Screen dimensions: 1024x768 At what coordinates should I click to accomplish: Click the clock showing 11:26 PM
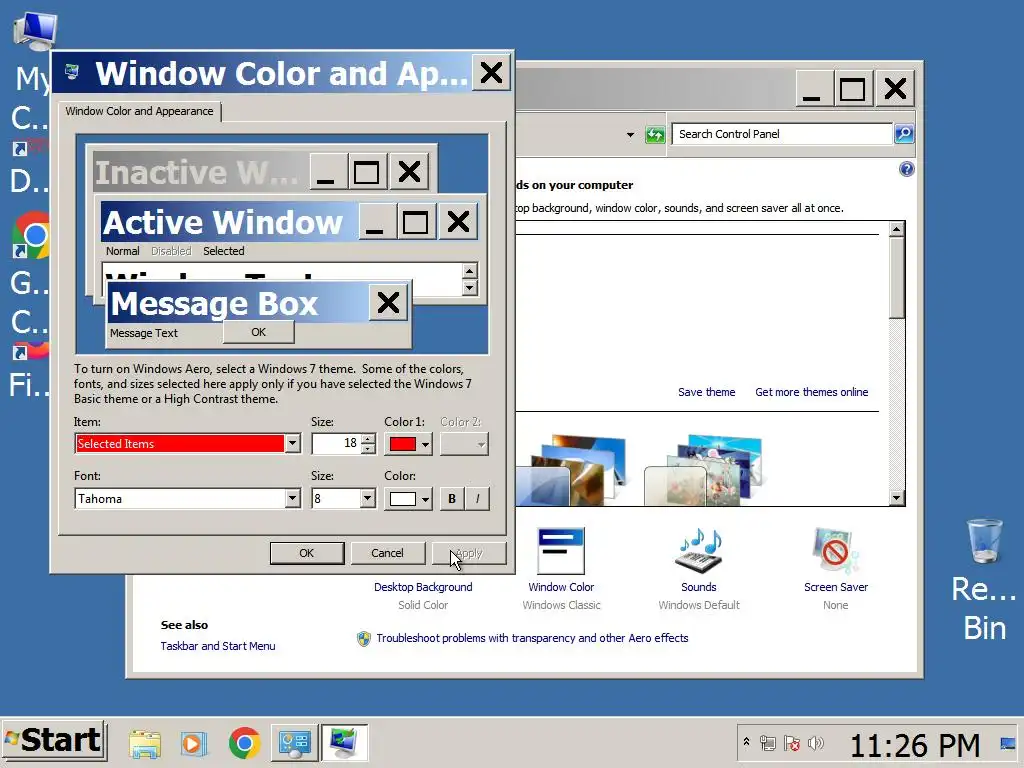(915, 745)
